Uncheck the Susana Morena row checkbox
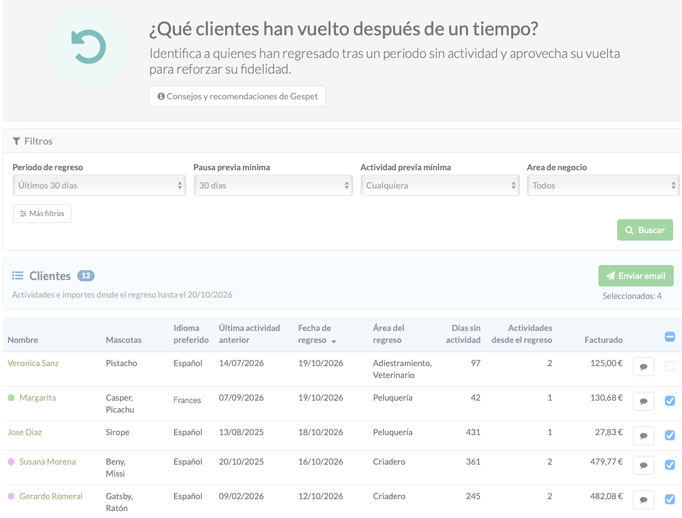Viewport: 682px width, 518px height. tap(670, 465)
